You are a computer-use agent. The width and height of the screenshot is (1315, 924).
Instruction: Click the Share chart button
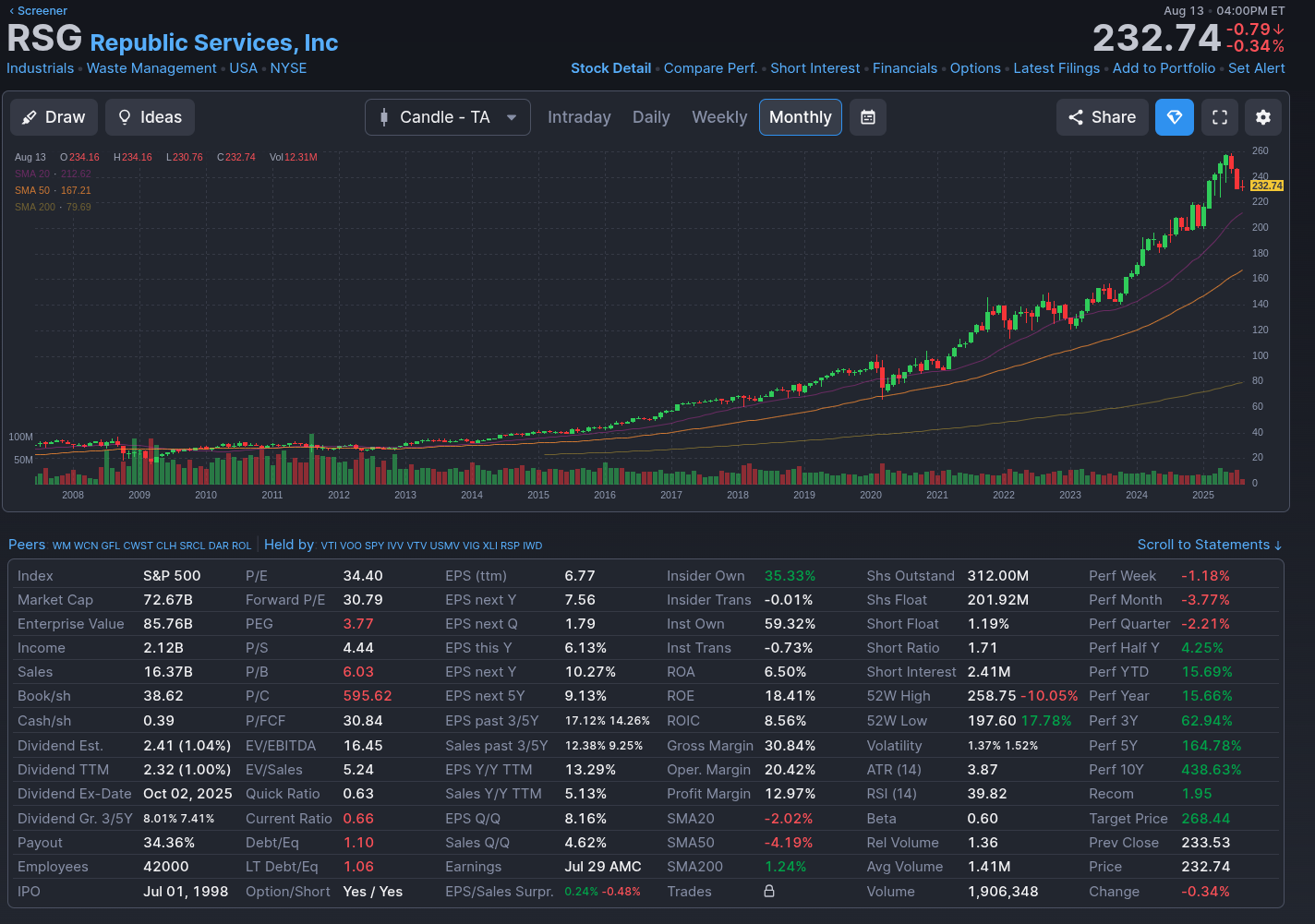[x=1102, y=117]
